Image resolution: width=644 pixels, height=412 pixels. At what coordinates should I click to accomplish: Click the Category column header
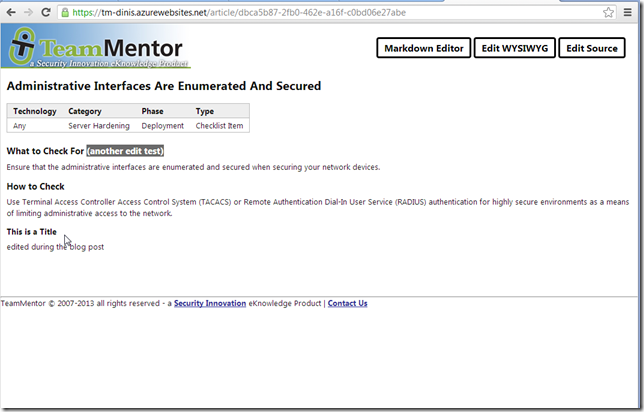point(86,111)
